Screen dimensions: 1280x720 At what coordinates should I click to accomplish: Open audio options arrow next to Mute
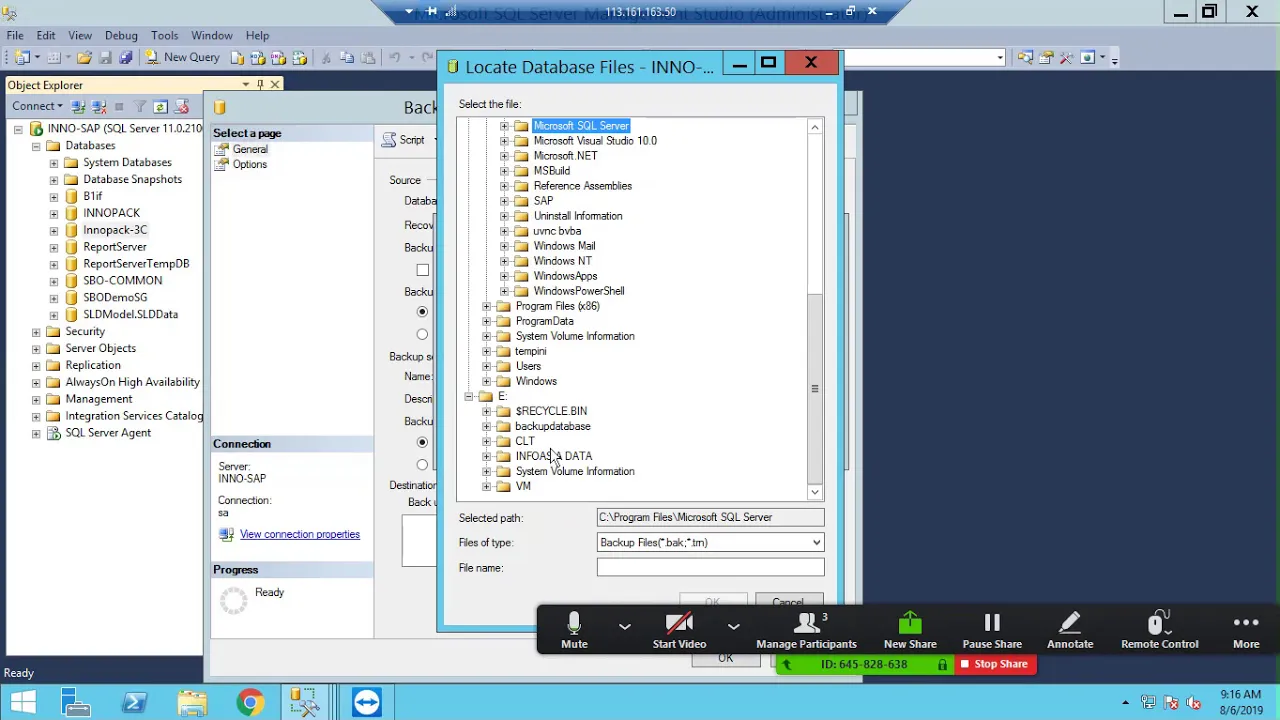point(624,626)
